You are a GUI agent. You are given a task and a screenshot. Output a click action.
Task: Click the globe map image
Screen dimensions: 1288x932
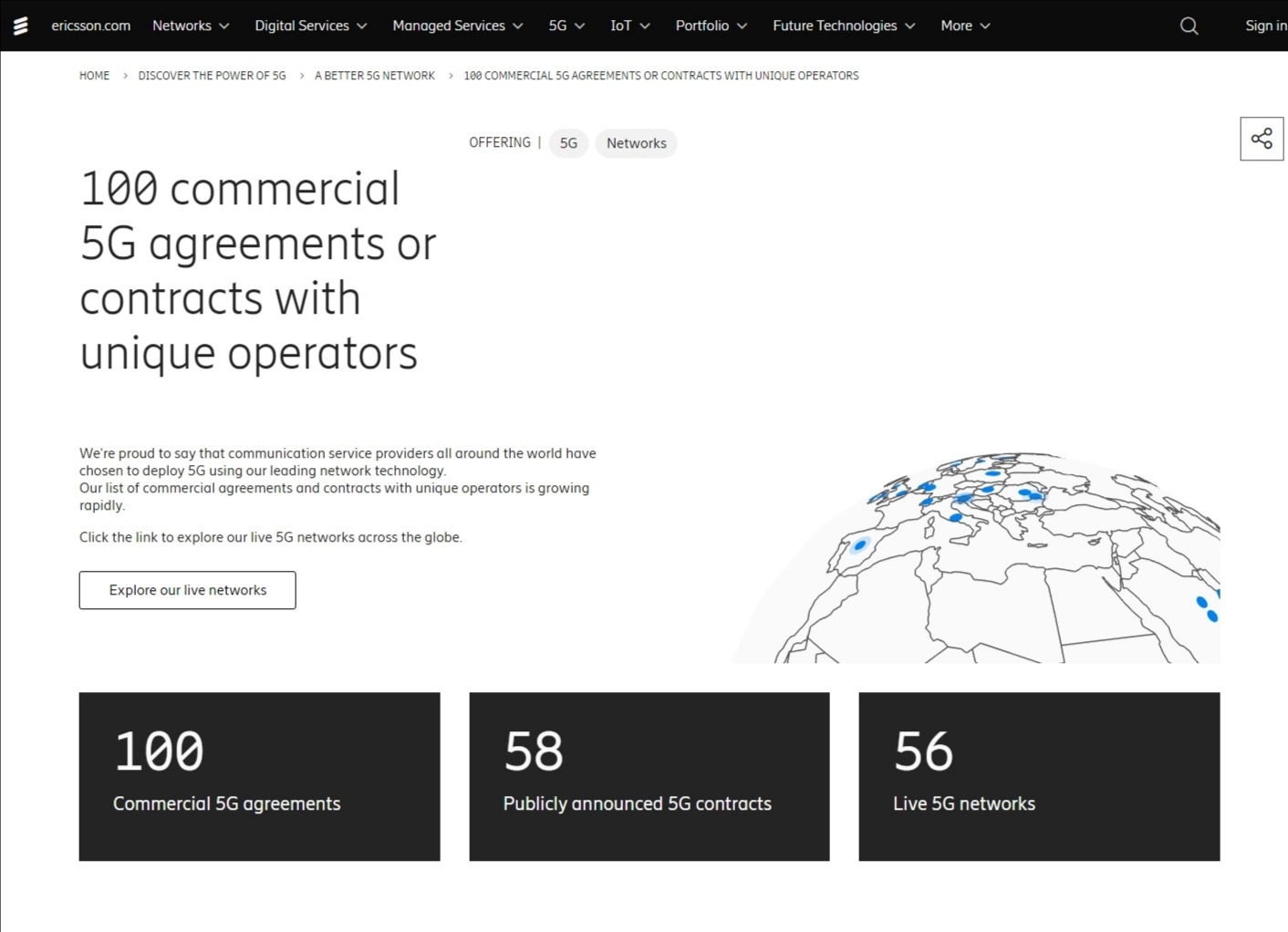coord(976,556)
